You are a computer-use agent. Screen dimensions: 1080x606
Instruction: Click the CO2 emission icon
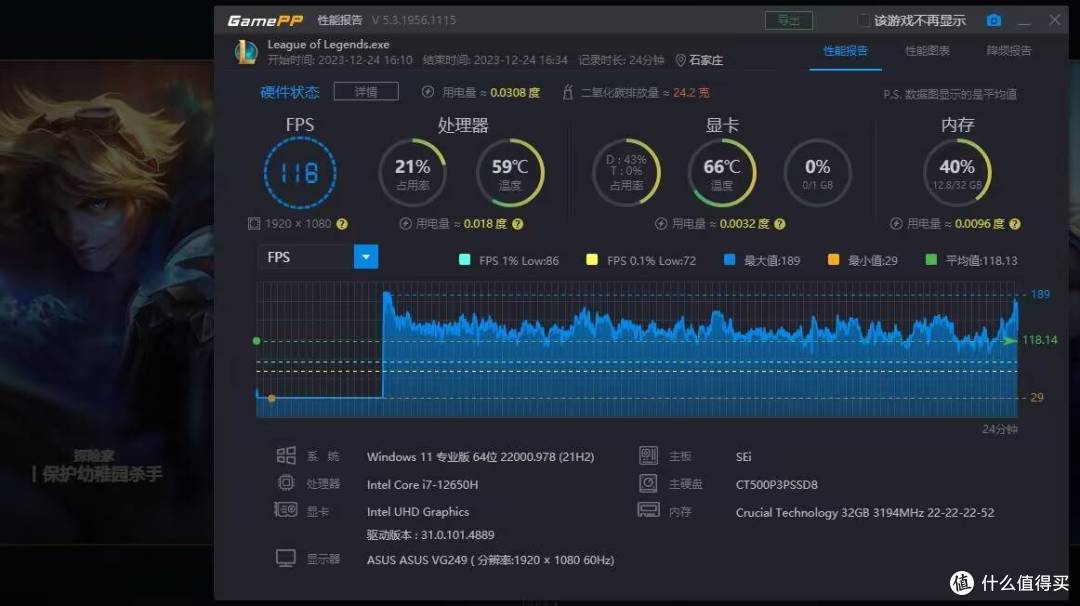[568, 92]
